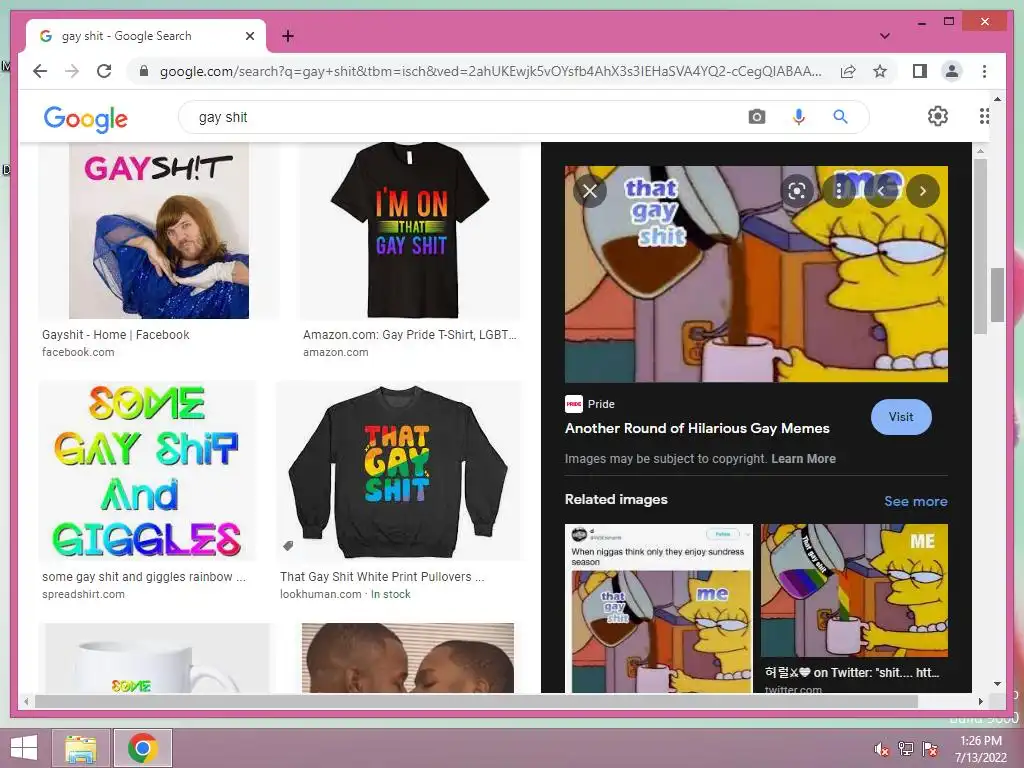1024x768 pixels.
Task: Open File Explorer from taskbar
Action: pos(80,748)
